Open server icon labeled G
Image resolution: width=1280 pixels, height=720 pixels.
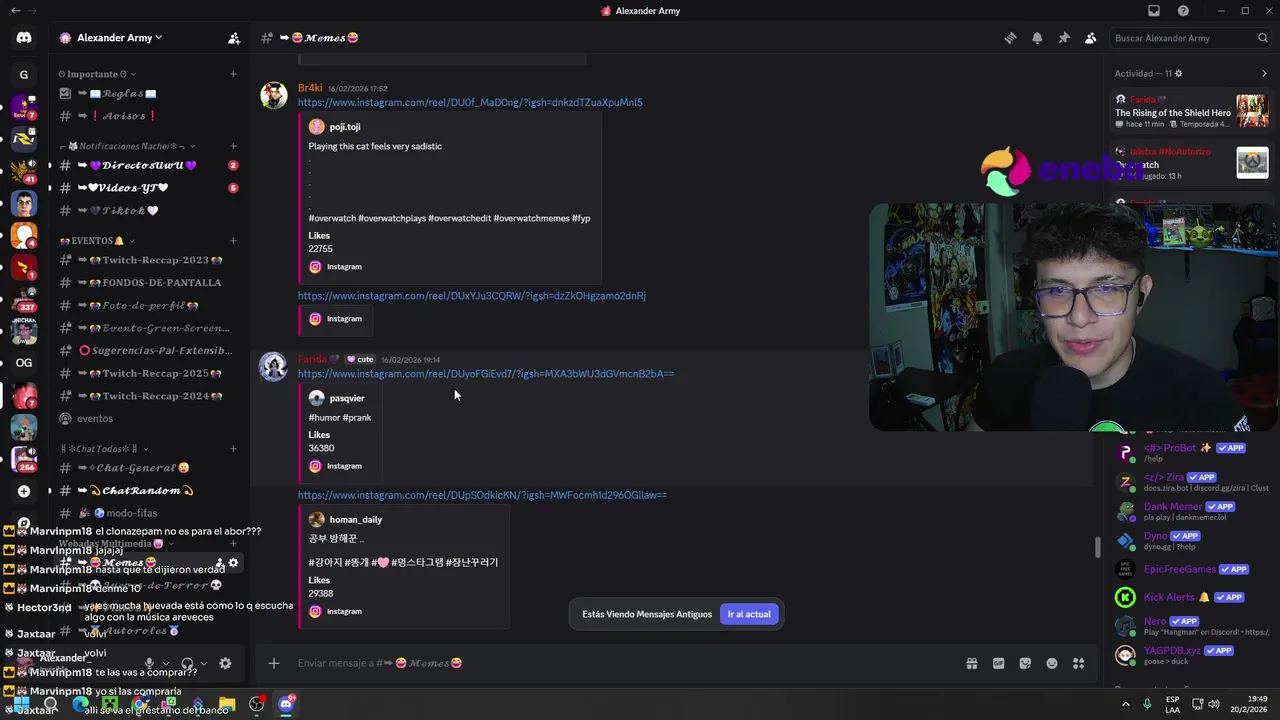pyautogui.click(x=24, y=74)
